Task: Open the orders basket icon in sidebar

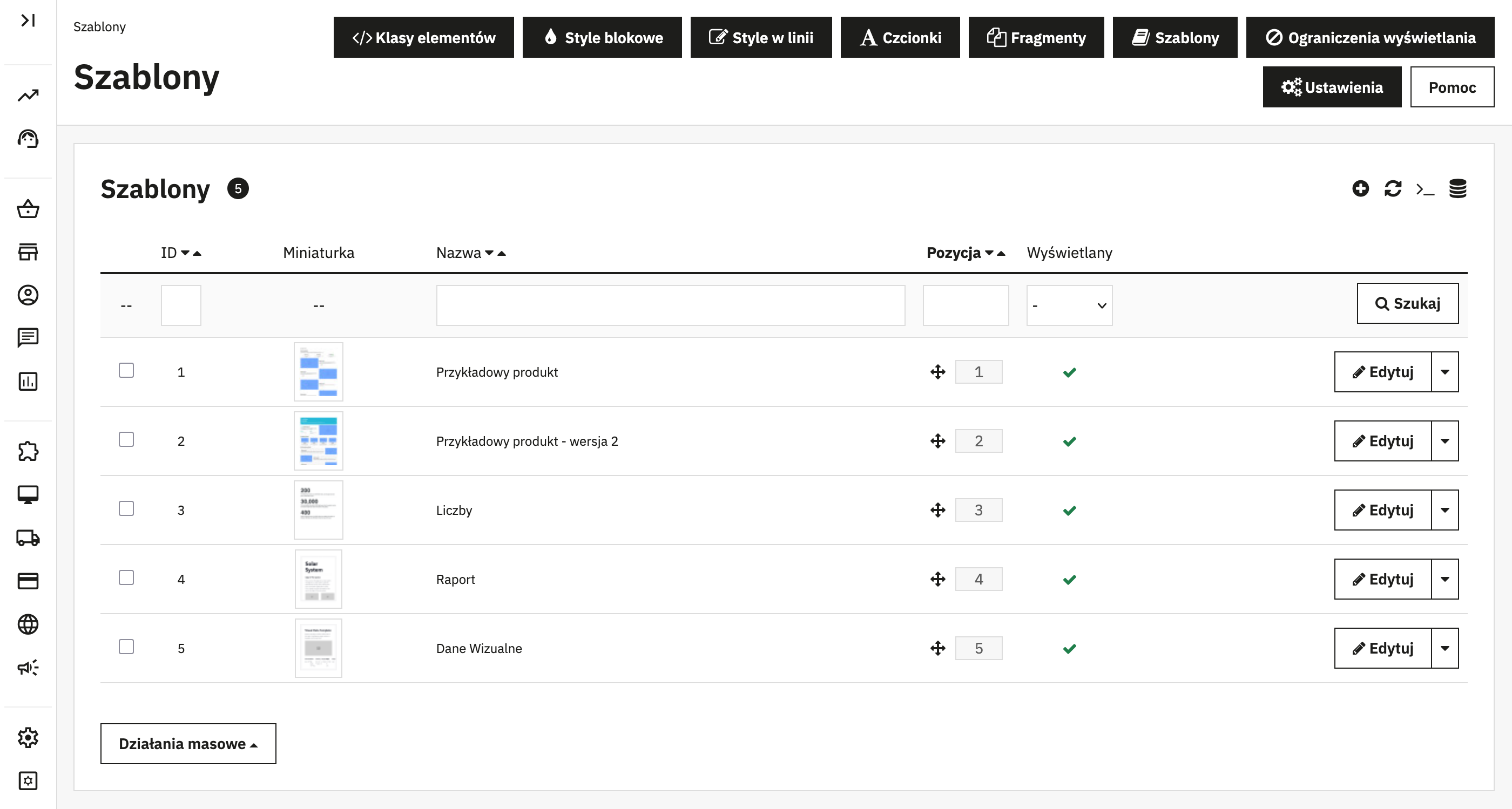Action: click(x=28, y=209)
